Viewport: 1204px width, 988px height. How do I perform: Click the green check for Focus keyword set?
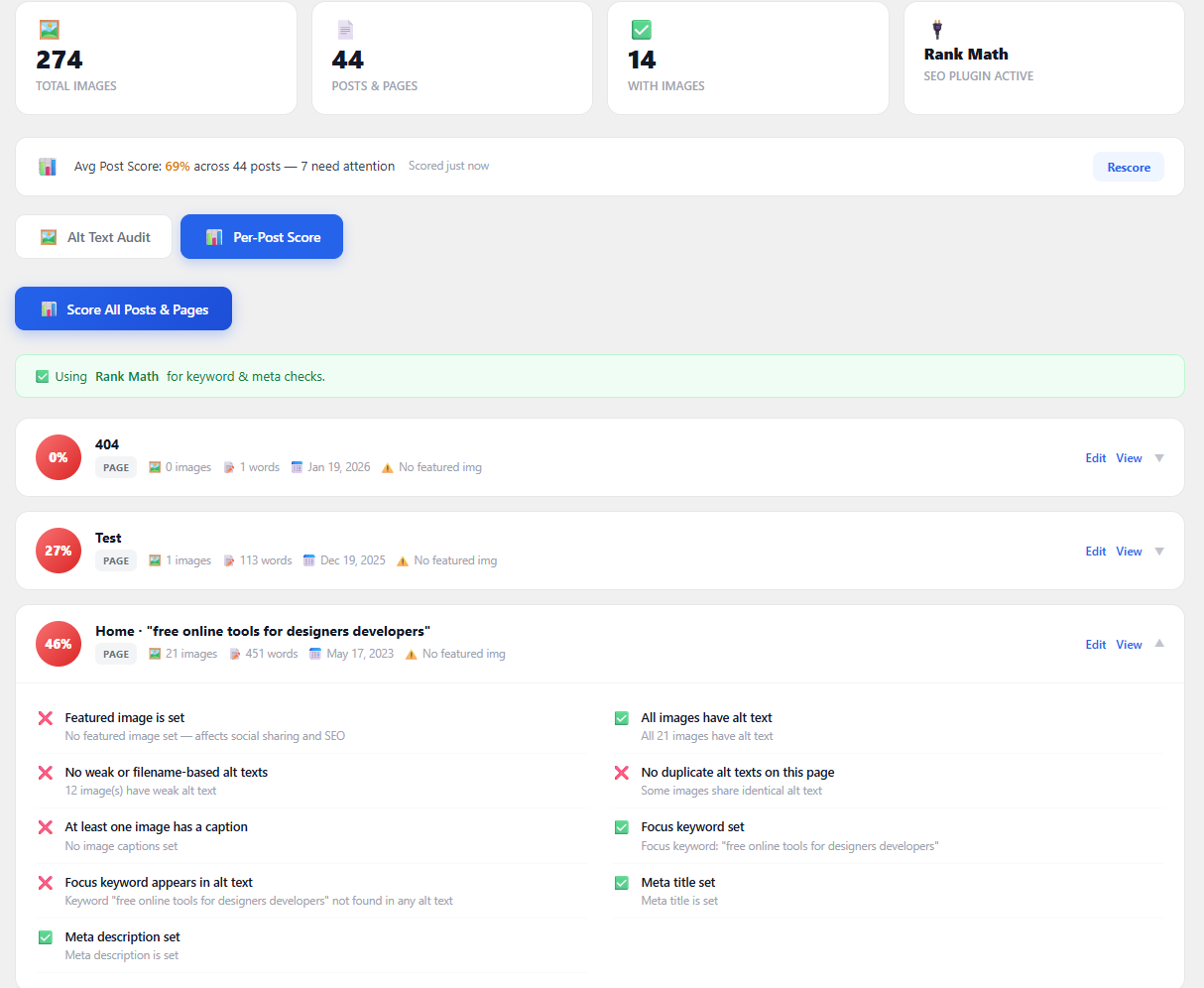coord(622,827)
